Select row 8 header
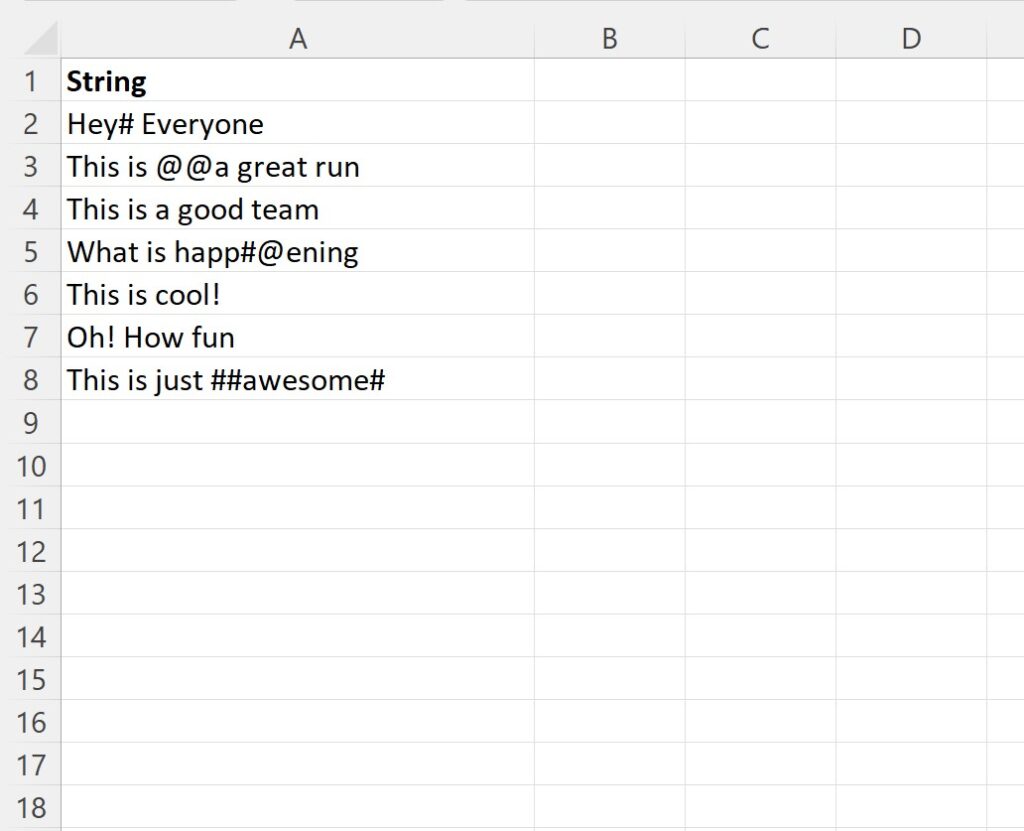 click(x=31, y=380)
